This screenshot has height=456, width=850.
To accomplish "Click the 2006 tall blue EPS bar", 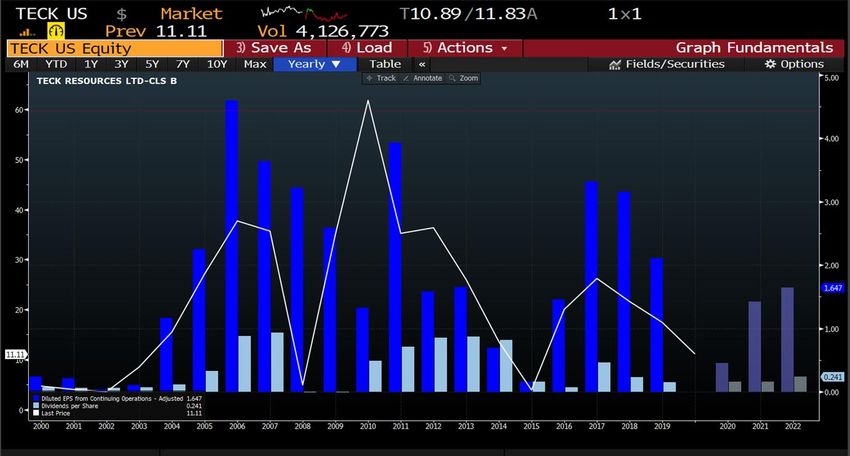I will 231,246.
